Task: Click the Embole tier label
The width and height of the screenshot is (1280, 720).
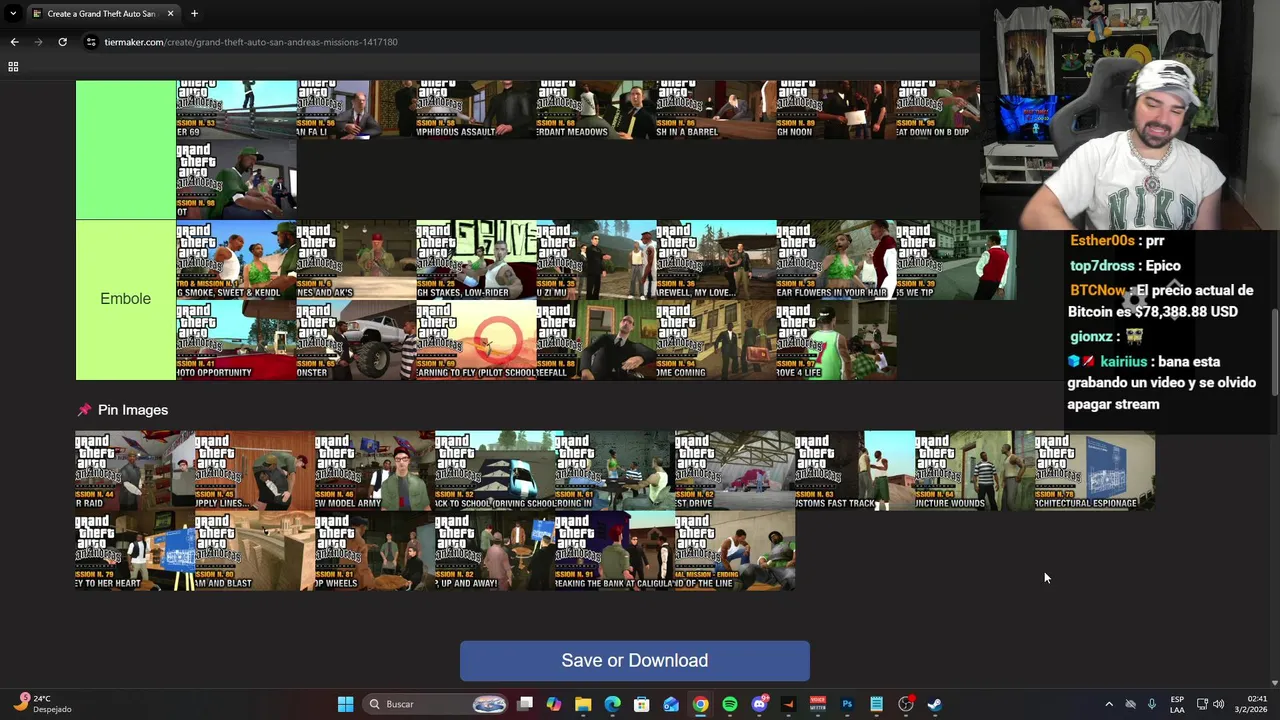Action: [x=125, y=299]
